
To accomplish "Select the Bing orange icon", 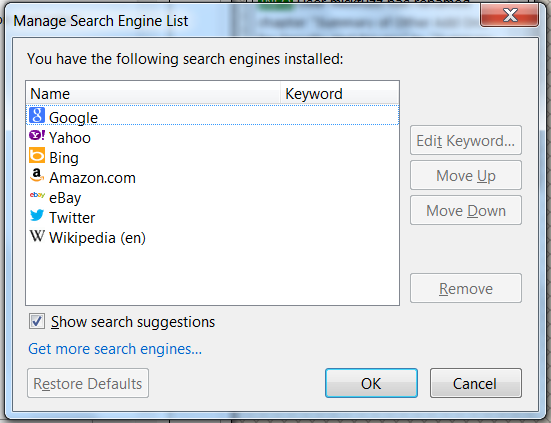I will point(37,155).
